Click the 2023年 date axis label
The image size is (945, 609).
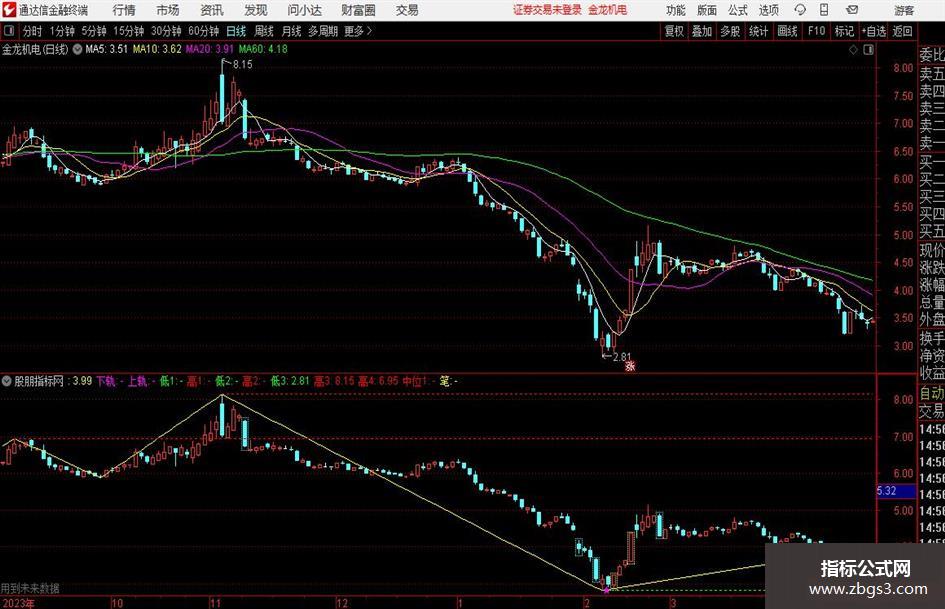(18, 603)
